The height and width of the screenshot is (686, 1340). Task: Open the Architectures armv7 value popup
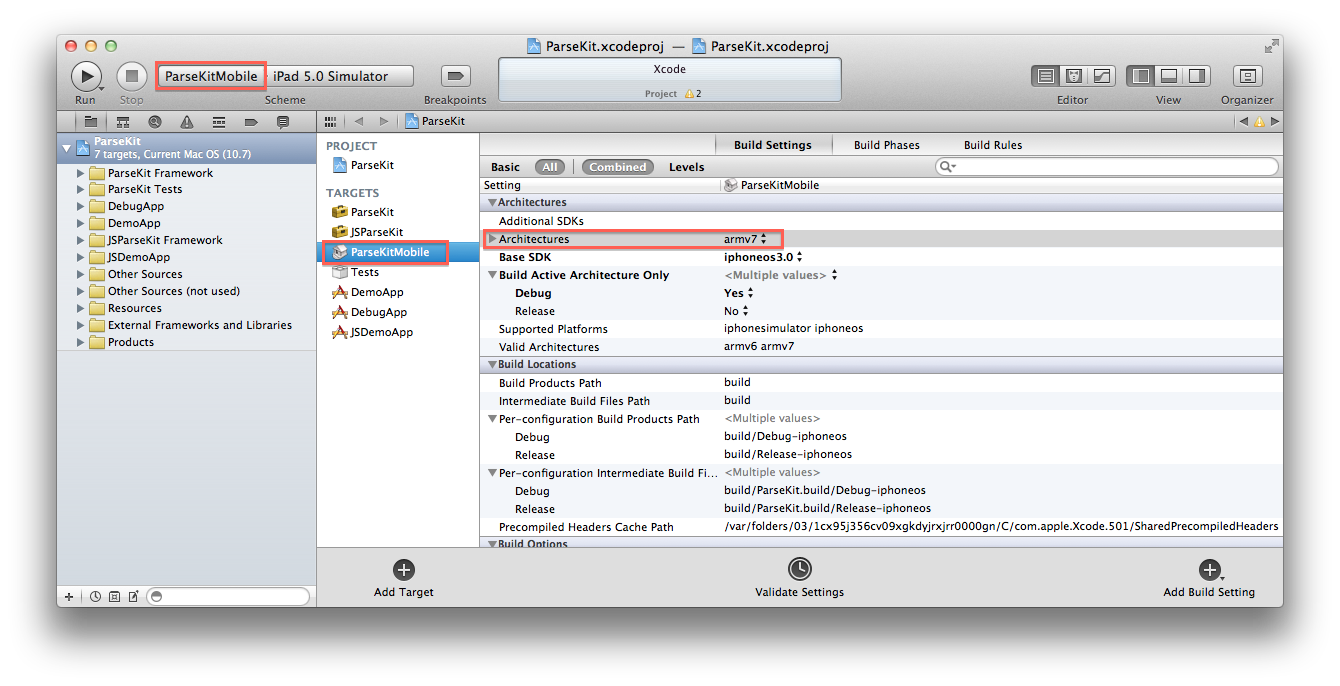pyautogui.click(x=745, y=239)
